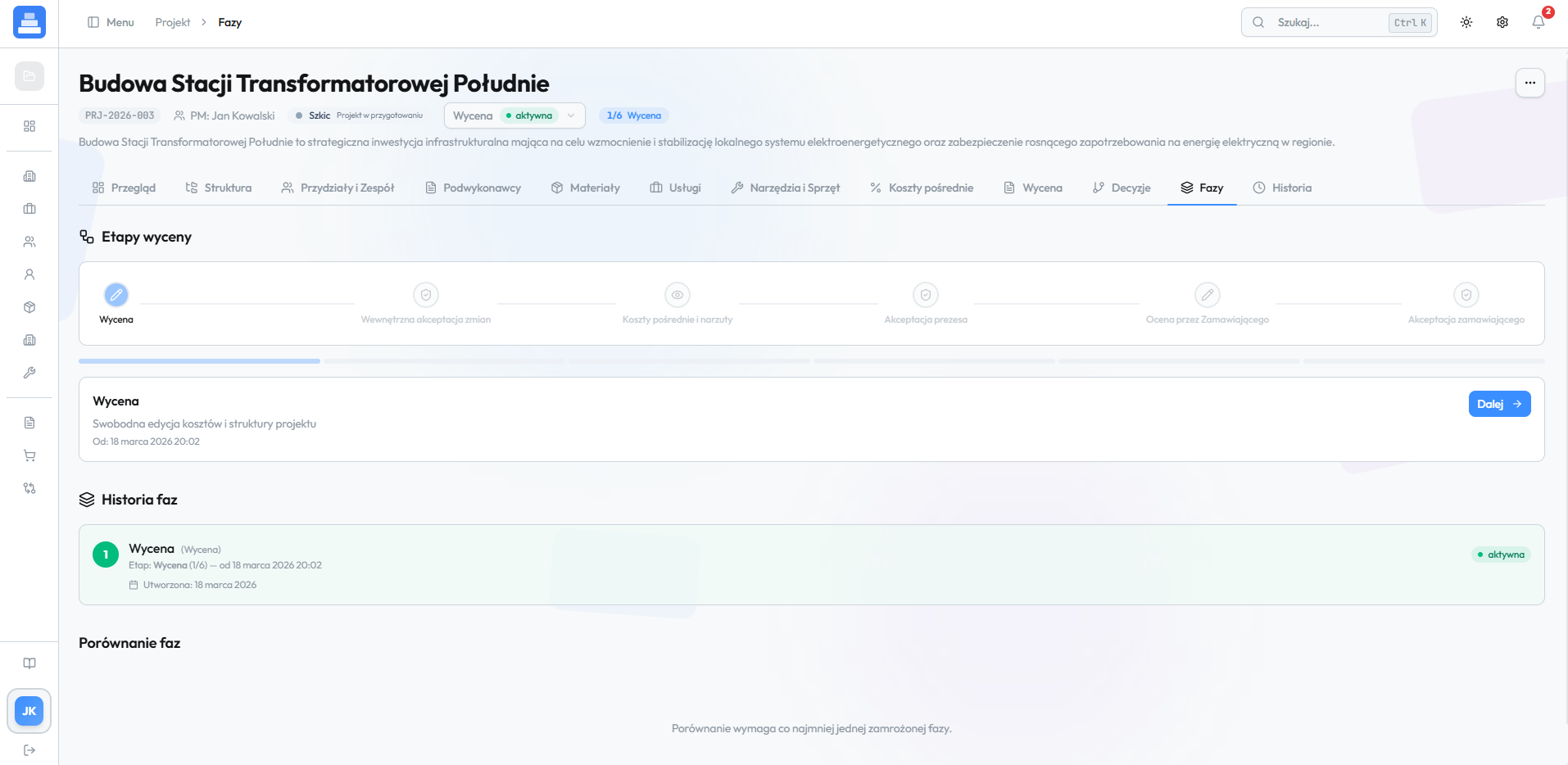The height and width of the screenshot is (765, 1568).
Task: Open the shopping cart sidebar icon
Action: (29, 455)
